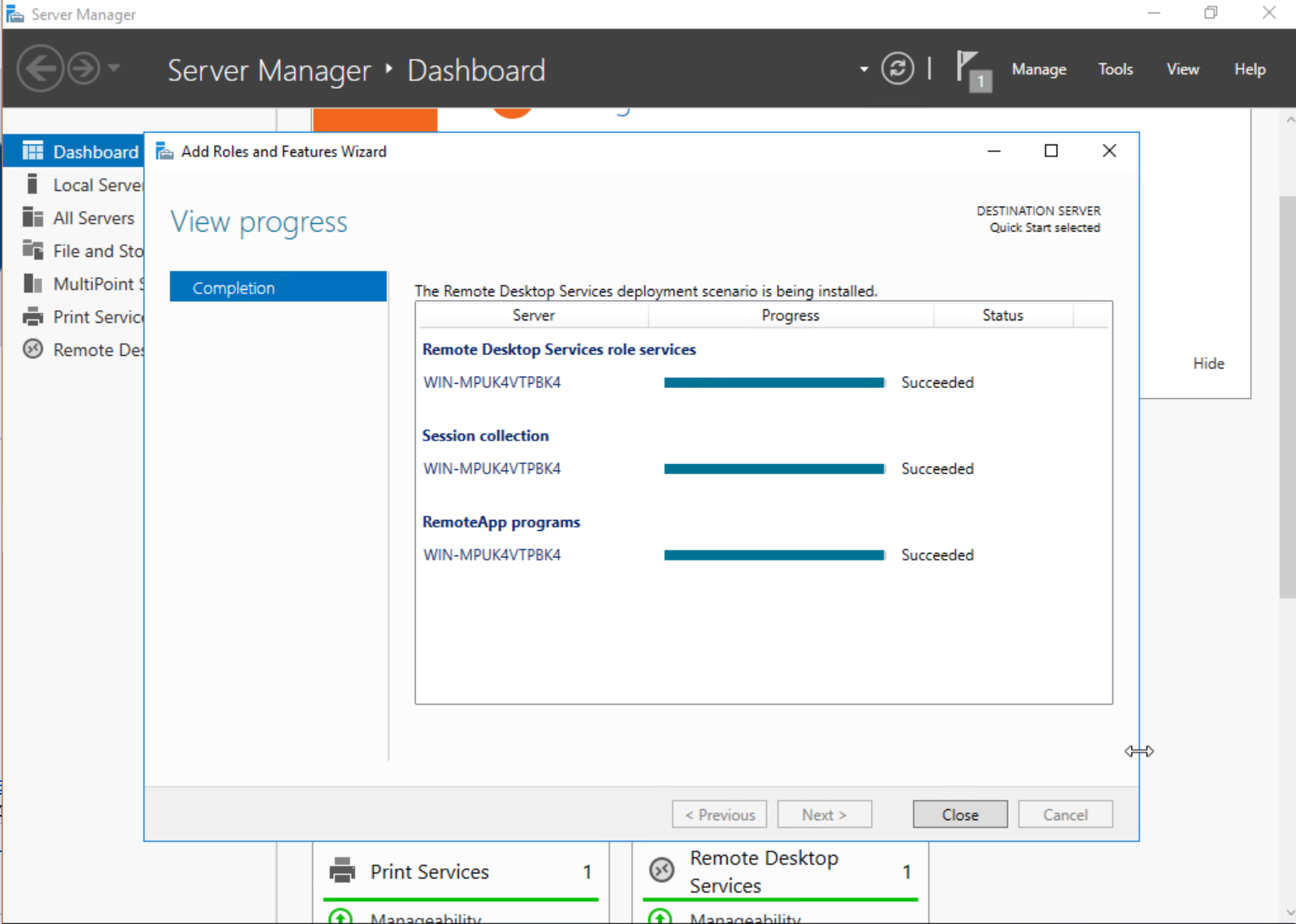Click the back navigation arrow in Server Manager
The width and height of the screenshot is (1296, 924).
coord(40,68)
